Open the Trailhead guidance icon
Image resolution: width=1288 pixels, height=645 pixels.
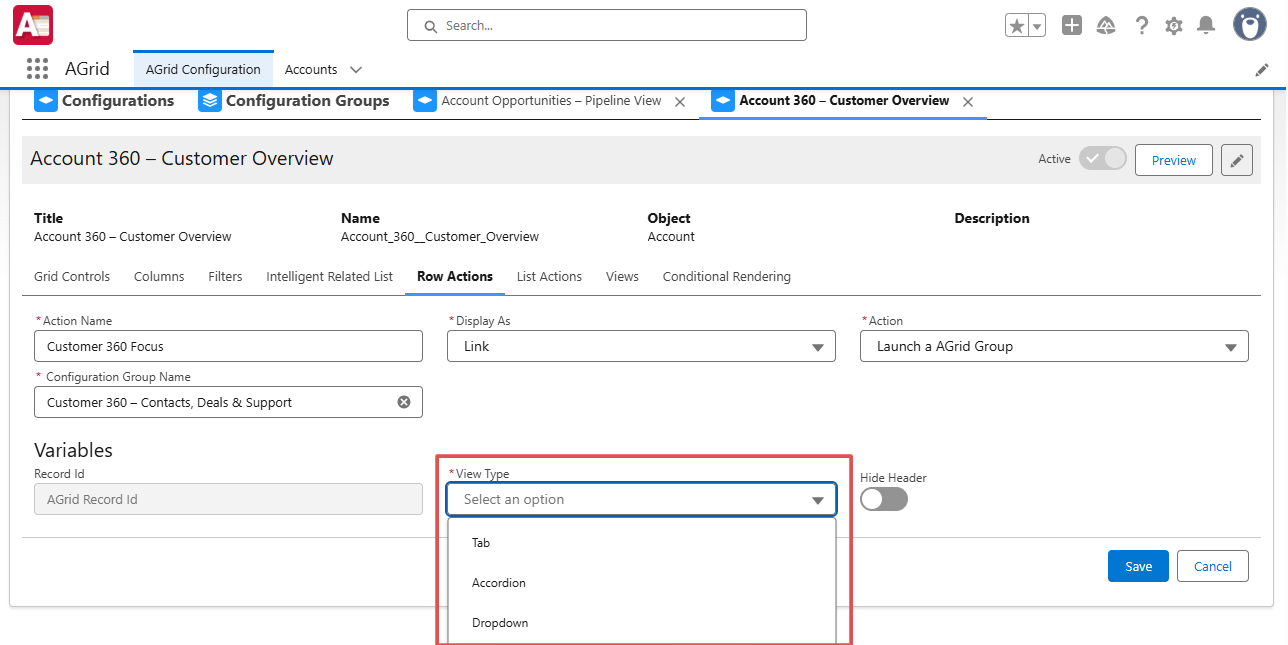(x=1106, y=26)
